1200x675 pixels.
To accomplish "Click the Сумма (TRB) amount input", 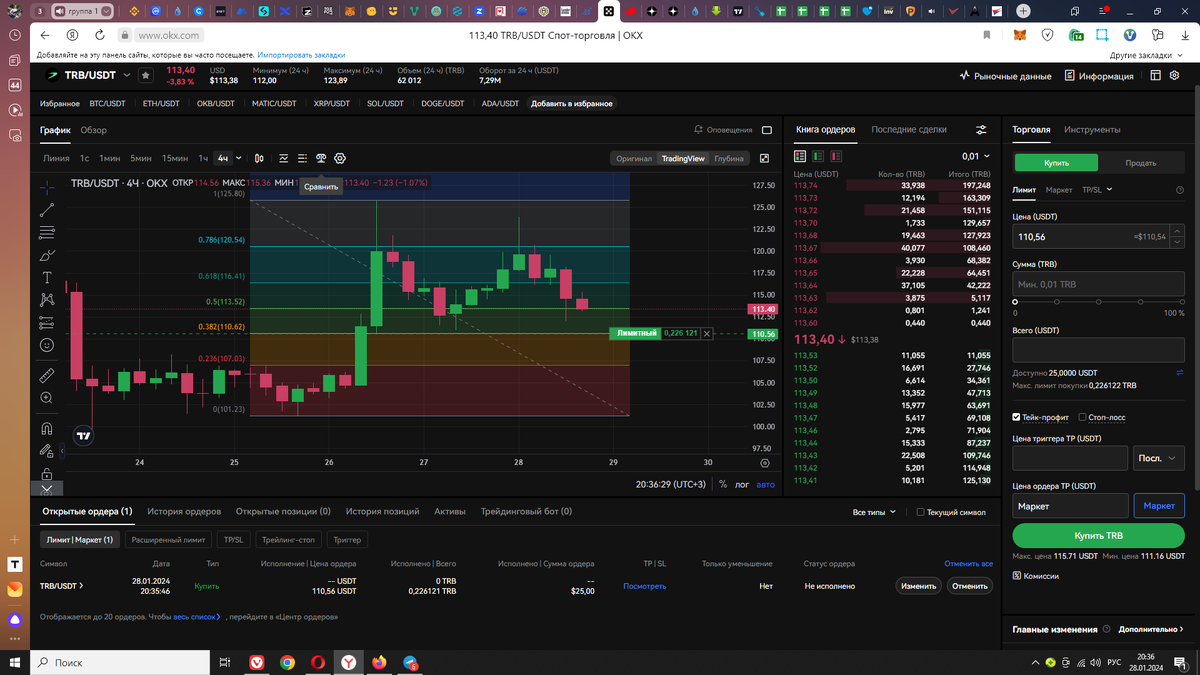I will coord(1098,284).
